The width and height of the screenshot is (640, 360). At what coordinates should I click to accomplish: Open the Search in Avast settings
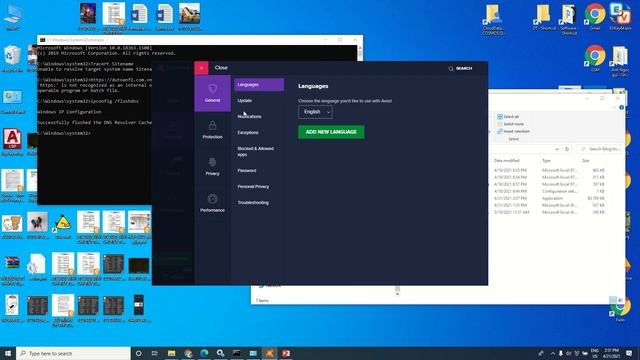point(460,68)
